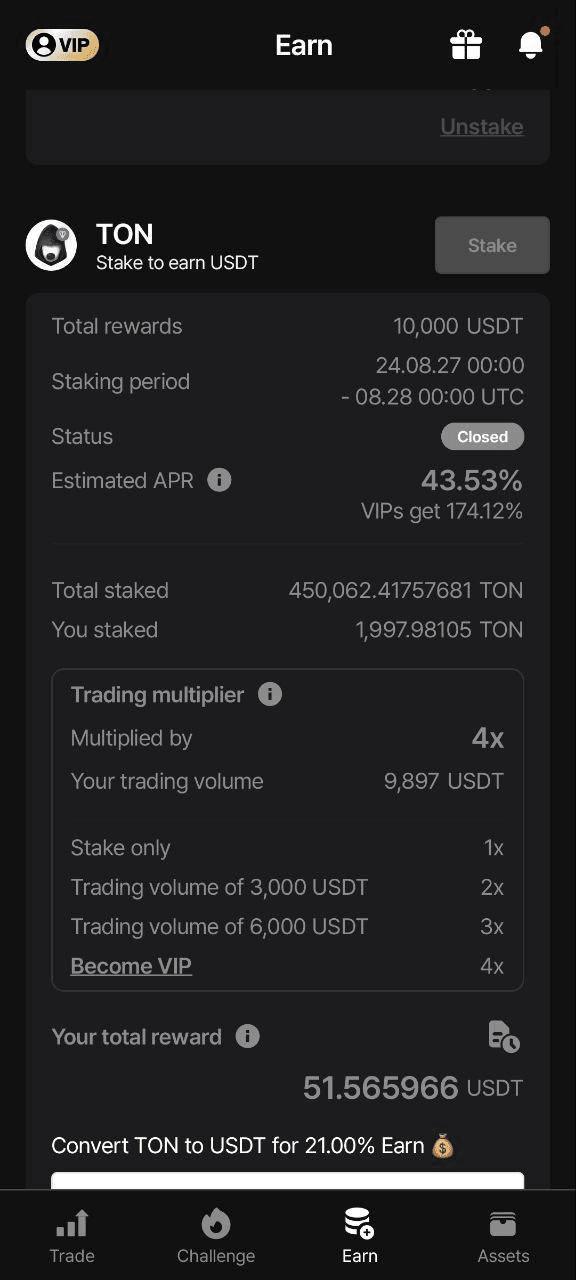Viewport: 576px width, 1280px height.
Task: Tap the TON gorilla avatar icon
Action: click(x=51, y=245)
